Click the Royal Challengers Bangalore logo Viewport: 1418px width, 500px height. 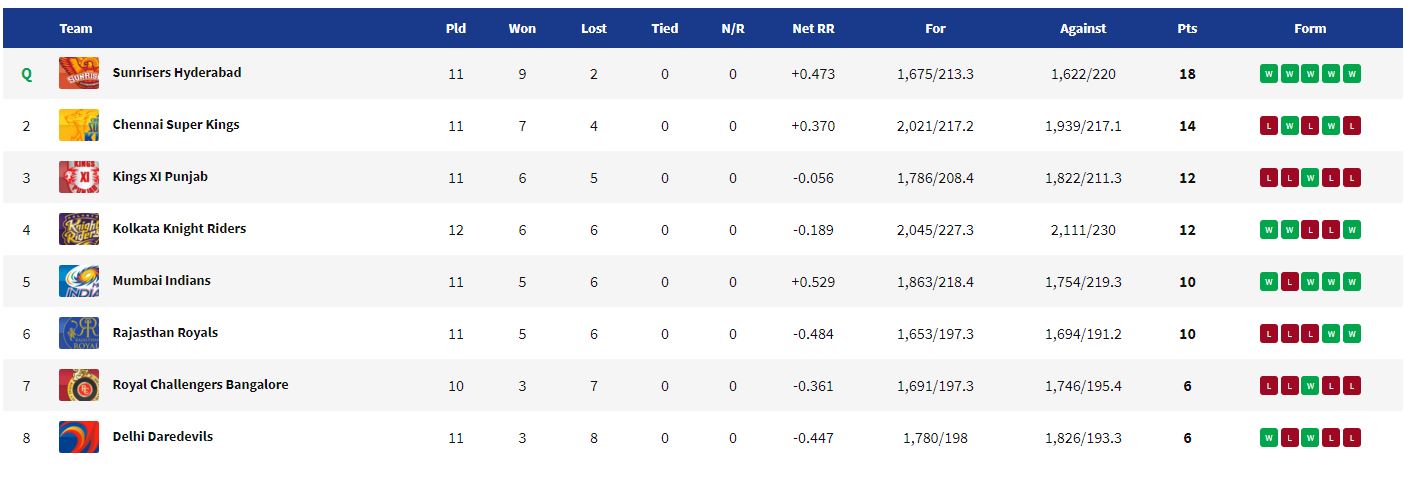tap(79, 385)
